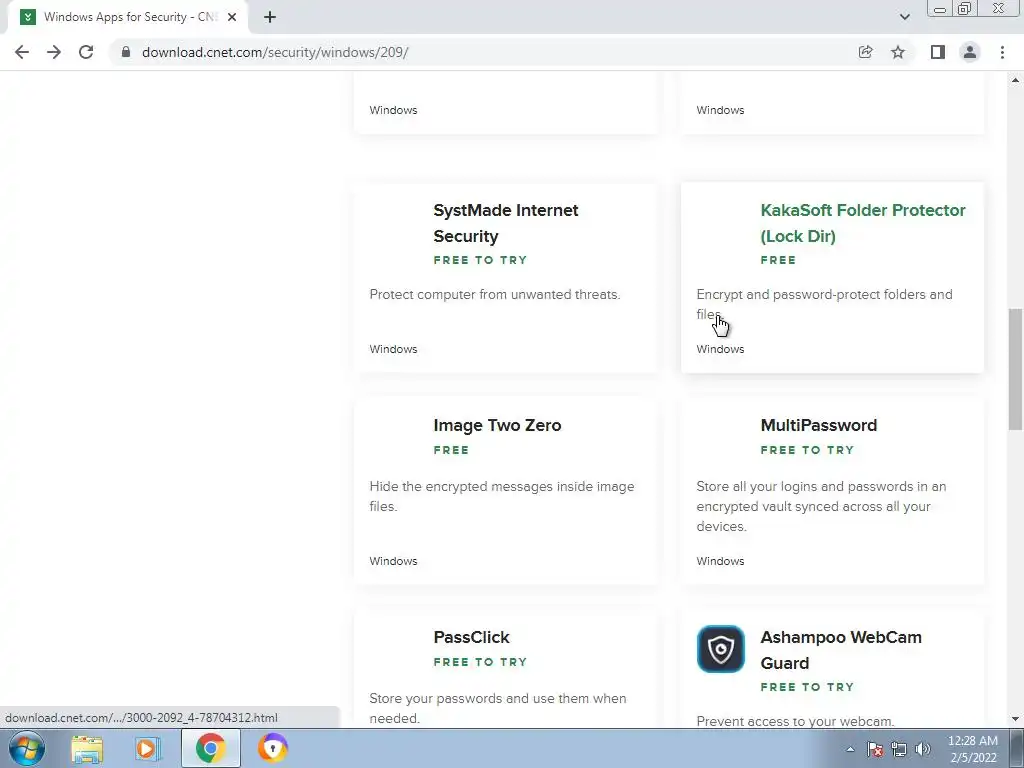Open the PassClick listing

[x=471, y=637]
